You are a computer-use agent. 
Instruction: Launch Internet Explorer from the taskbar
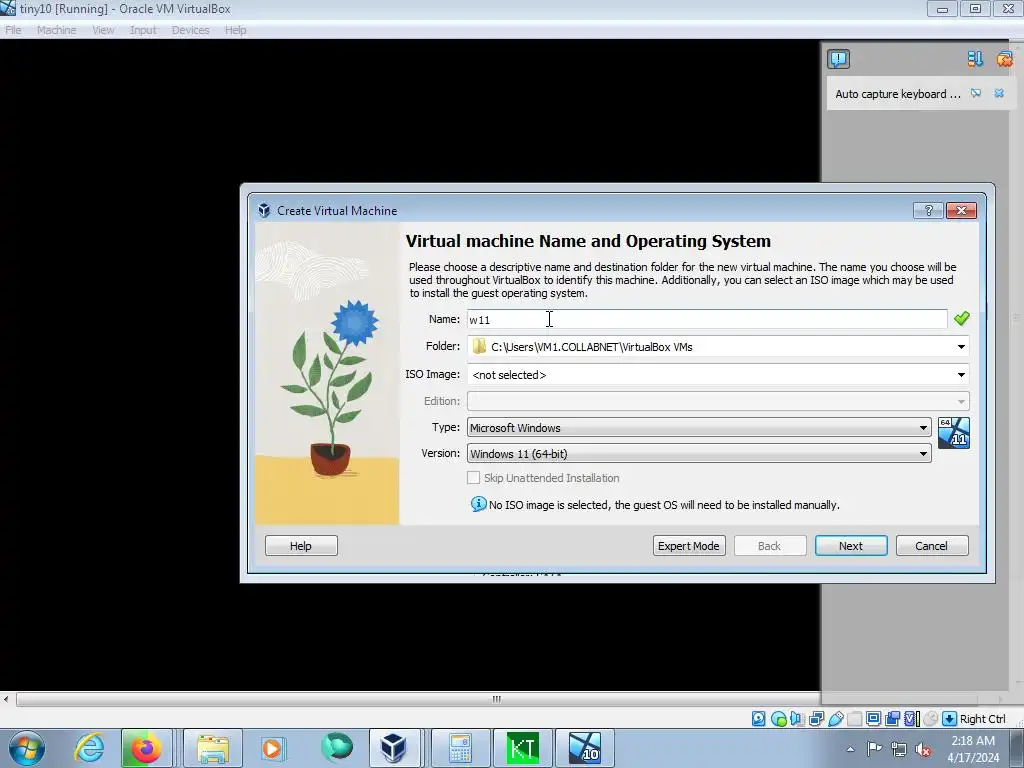point(89,748)
